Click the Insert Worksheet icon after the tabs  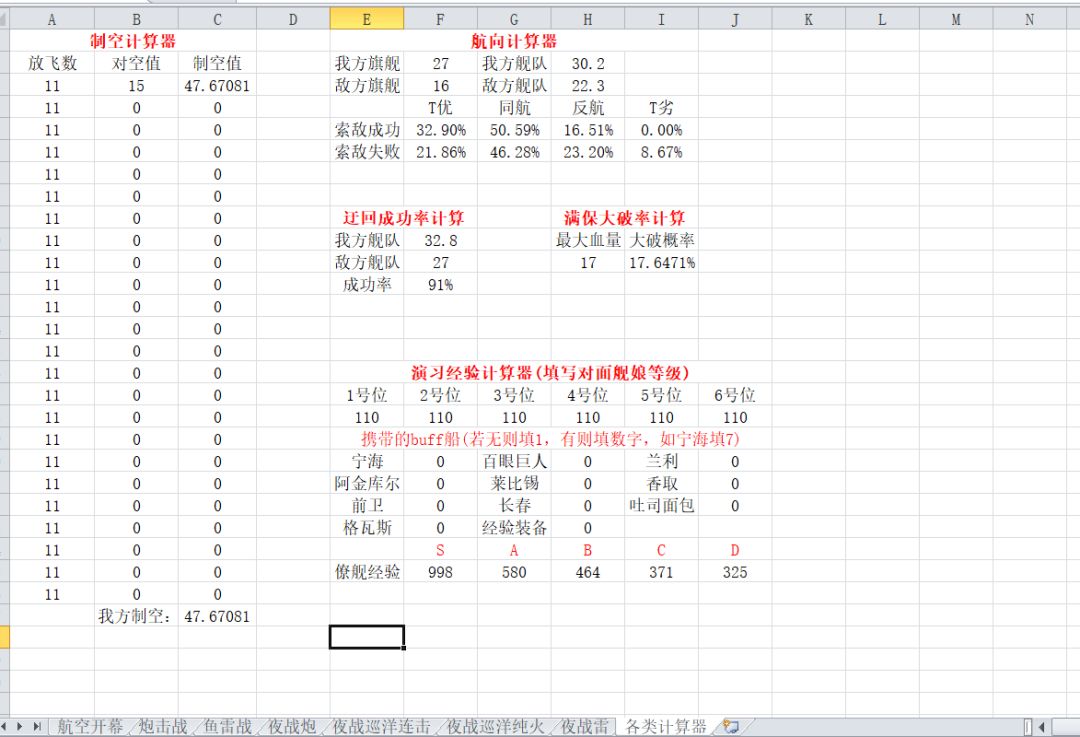[731, 726]
